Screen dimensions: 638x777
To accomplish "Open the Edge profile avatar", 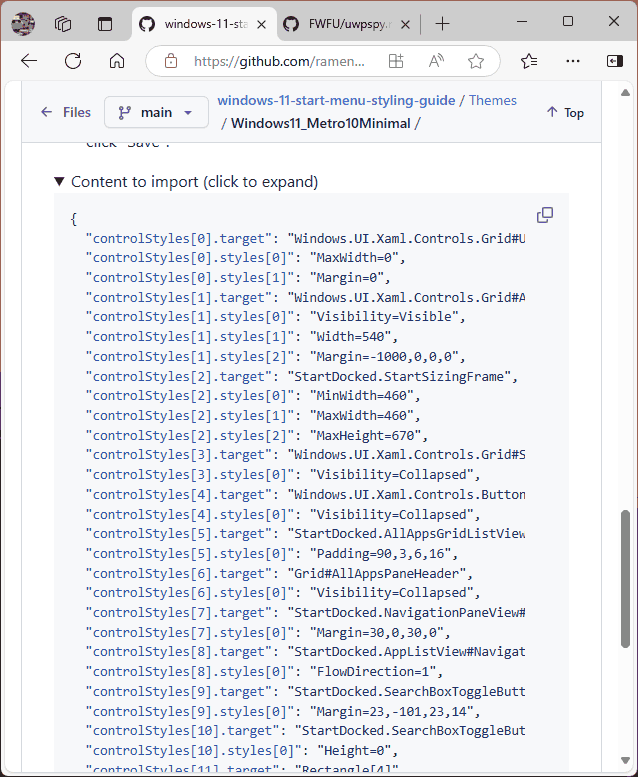I will [x=23, y=23].
